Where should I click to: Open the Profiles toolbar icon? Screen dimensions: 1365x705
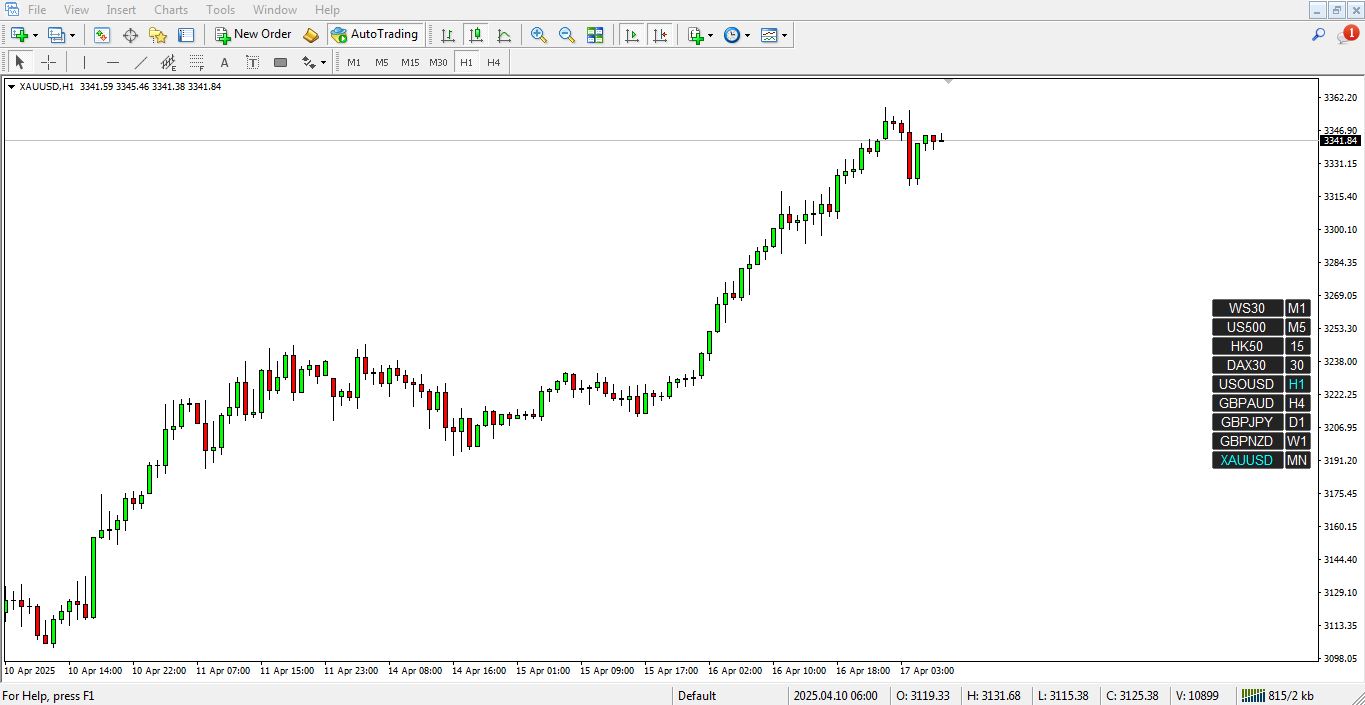[x=57, y=35]
